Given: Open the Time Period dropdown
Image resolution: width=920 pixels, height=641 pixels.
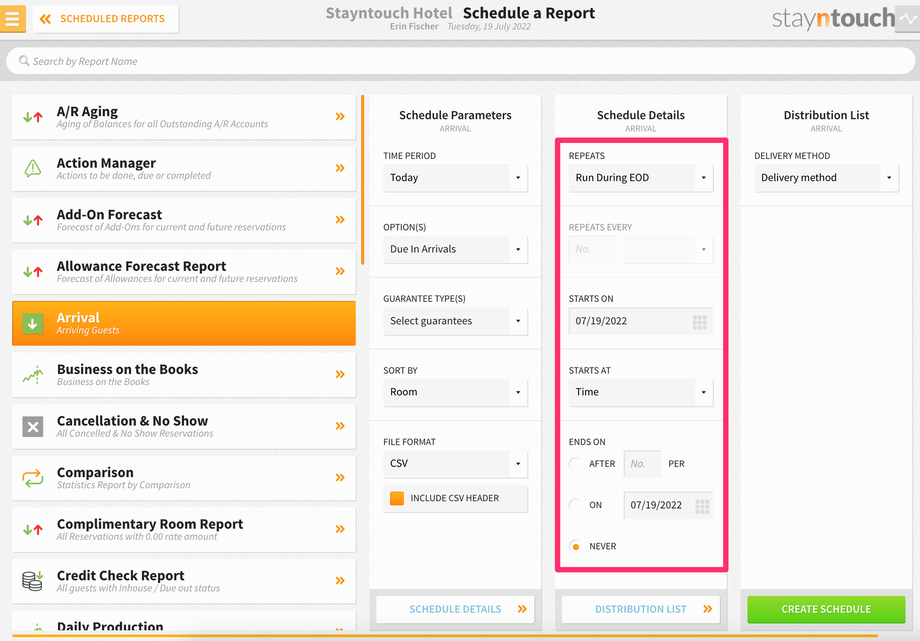Looking at the screenshot, I should tap(455, 178).
